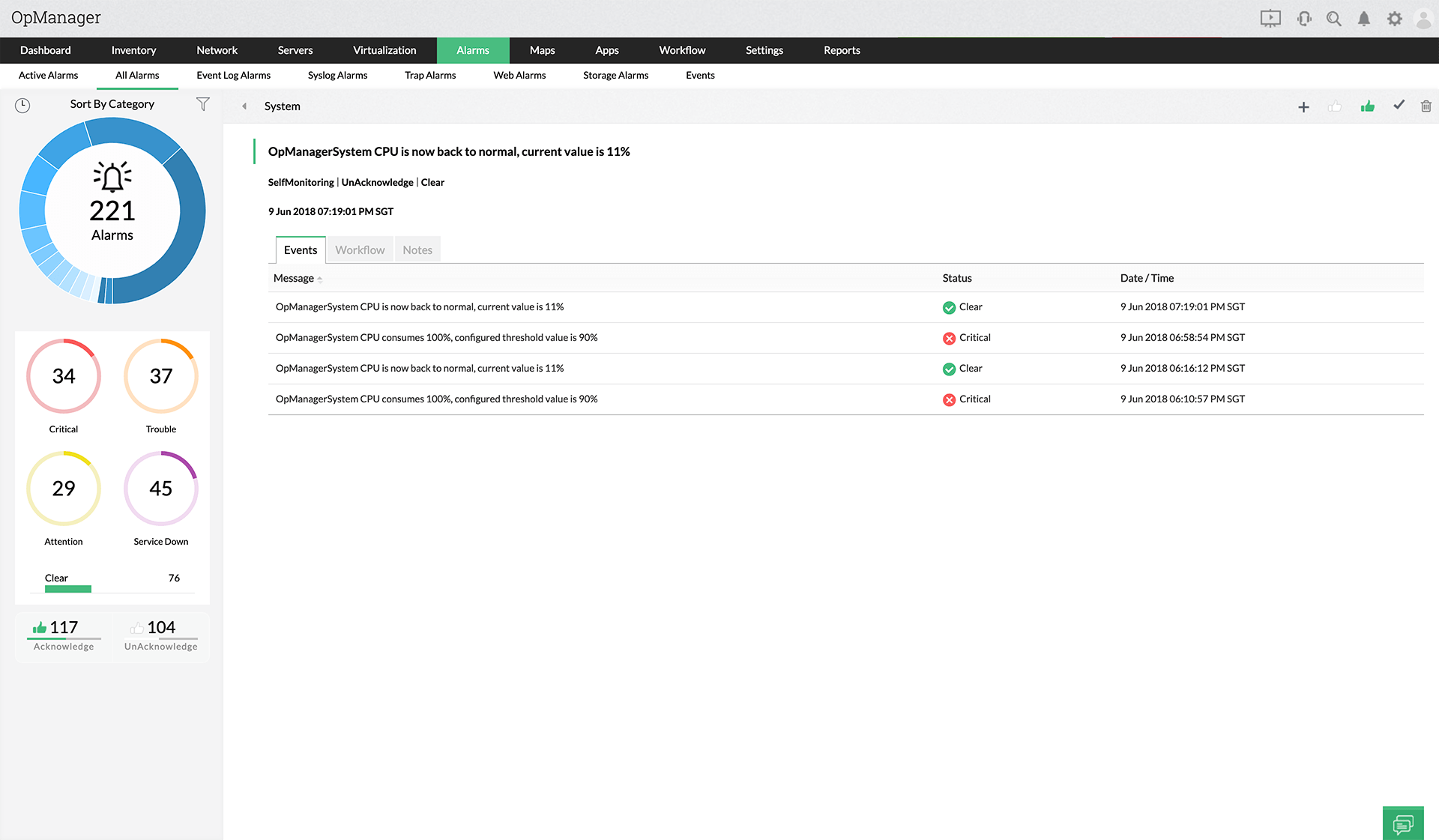Open the filter funnel icon
Viewport: 1439px width, 840px height.
click(x=202, y=104)
